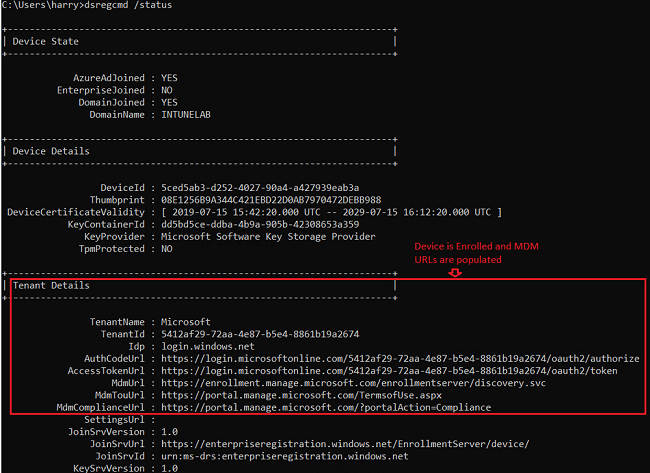650x473 pixels.
Task: Click the AuthCodeUrl login.microsoftonline.com authorize link
Action: (x=400, y=359)
